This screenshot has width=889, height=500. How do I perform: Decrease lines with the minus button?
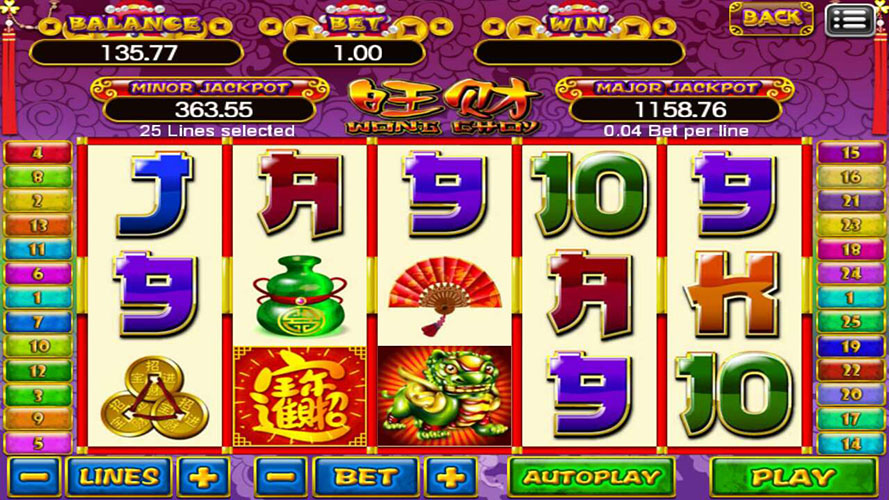click(33, 477)
